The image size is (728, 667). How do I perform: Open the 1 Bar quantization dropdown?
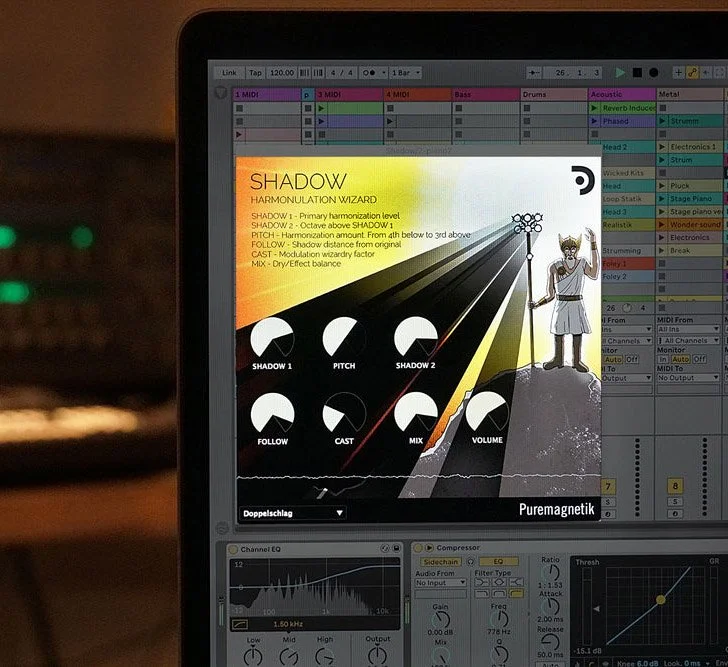pos(406,73)
